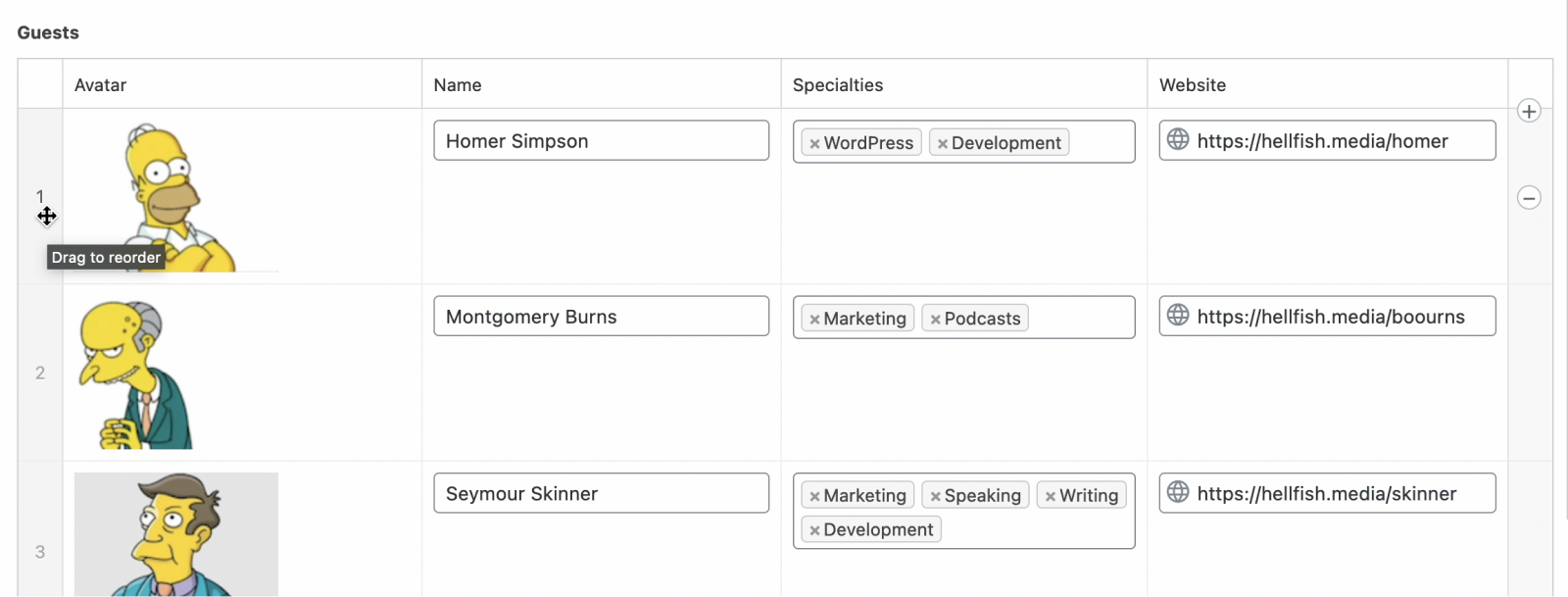The height and width of the screenshot is (597, 1568).
Task: Remove the Podcasts specialty from Montgomery Burns
Action: 934,318
